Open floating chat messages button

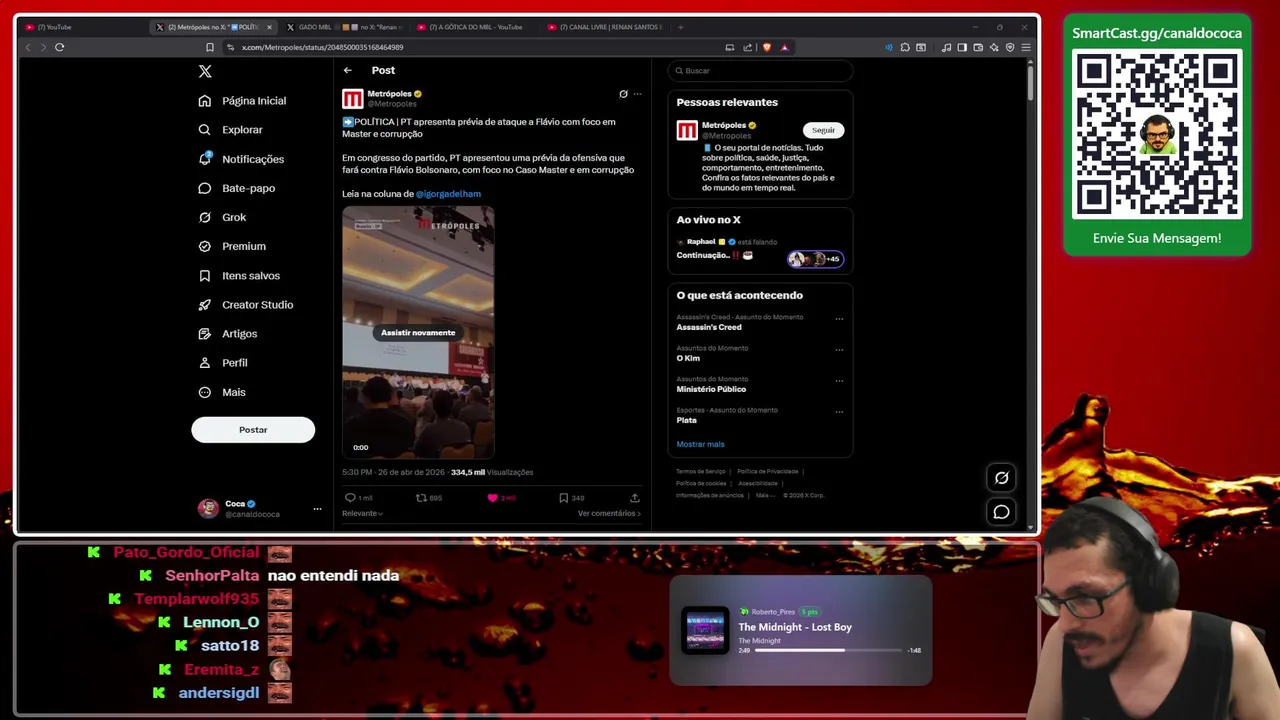click(1001, 512)
